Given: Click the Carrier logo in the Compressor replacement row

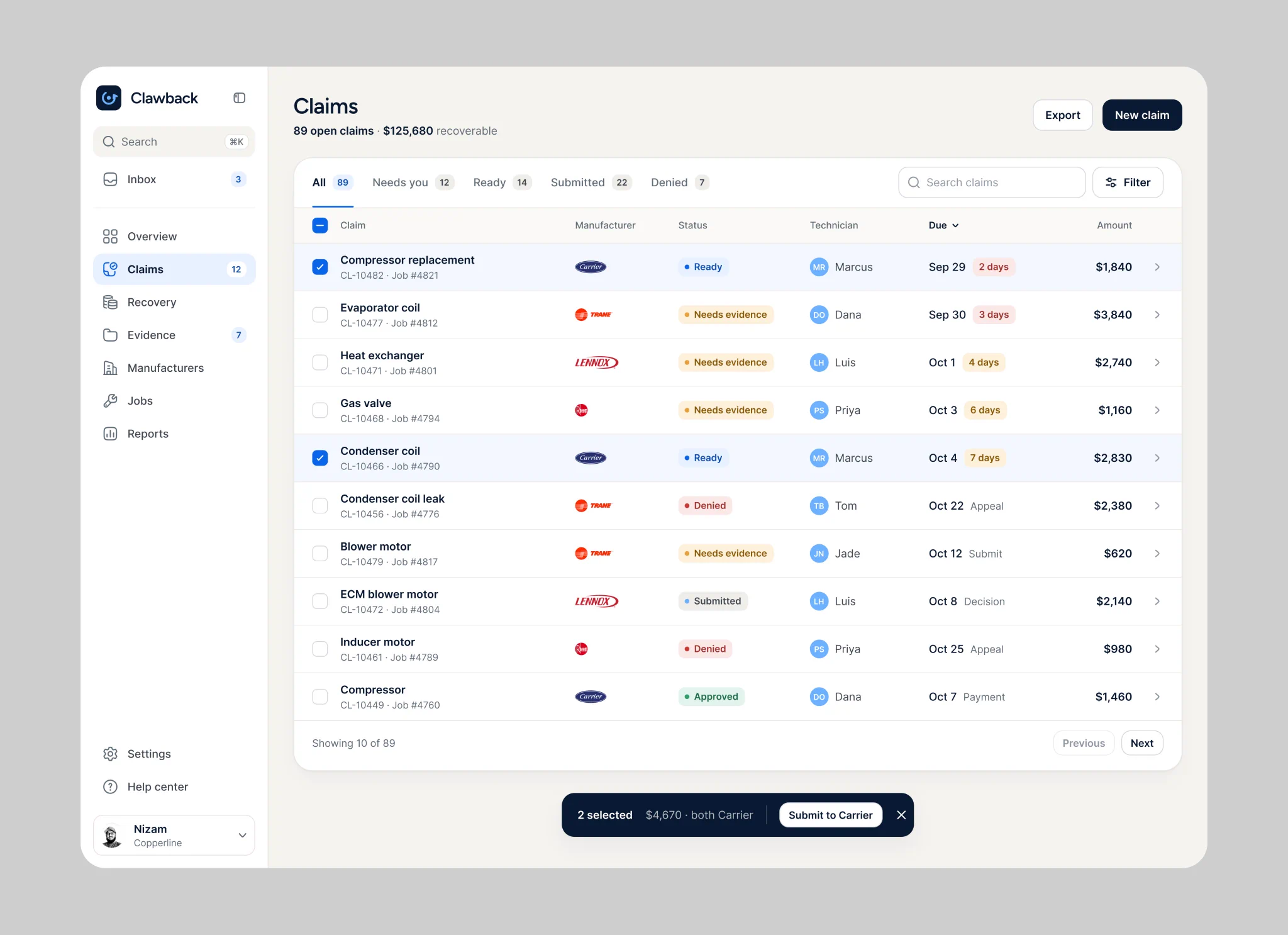Looking at the screenshot, I should pyautogui.click(x=591, y=267).
